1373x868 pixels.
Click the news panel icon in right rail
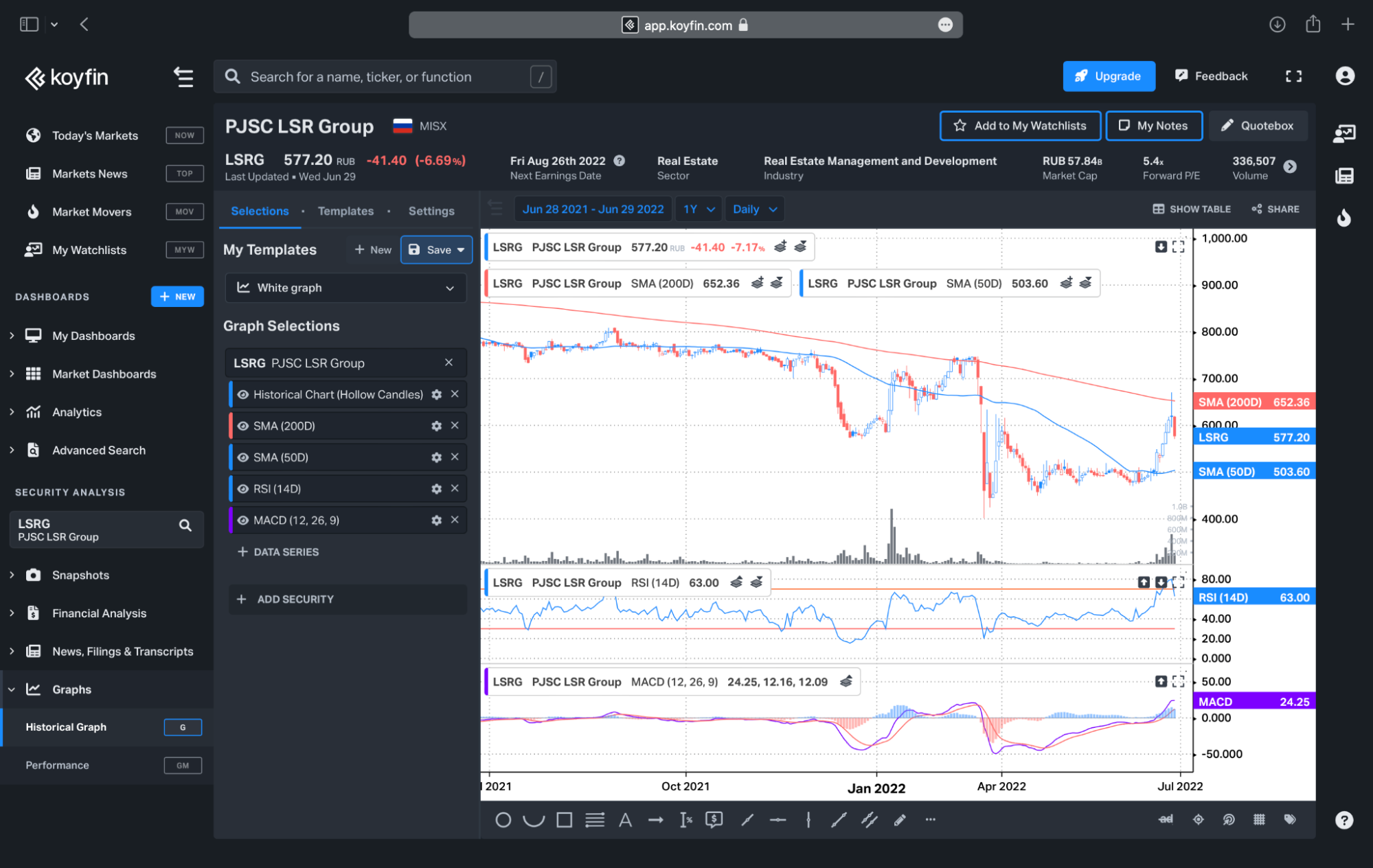click(1344, 176)
